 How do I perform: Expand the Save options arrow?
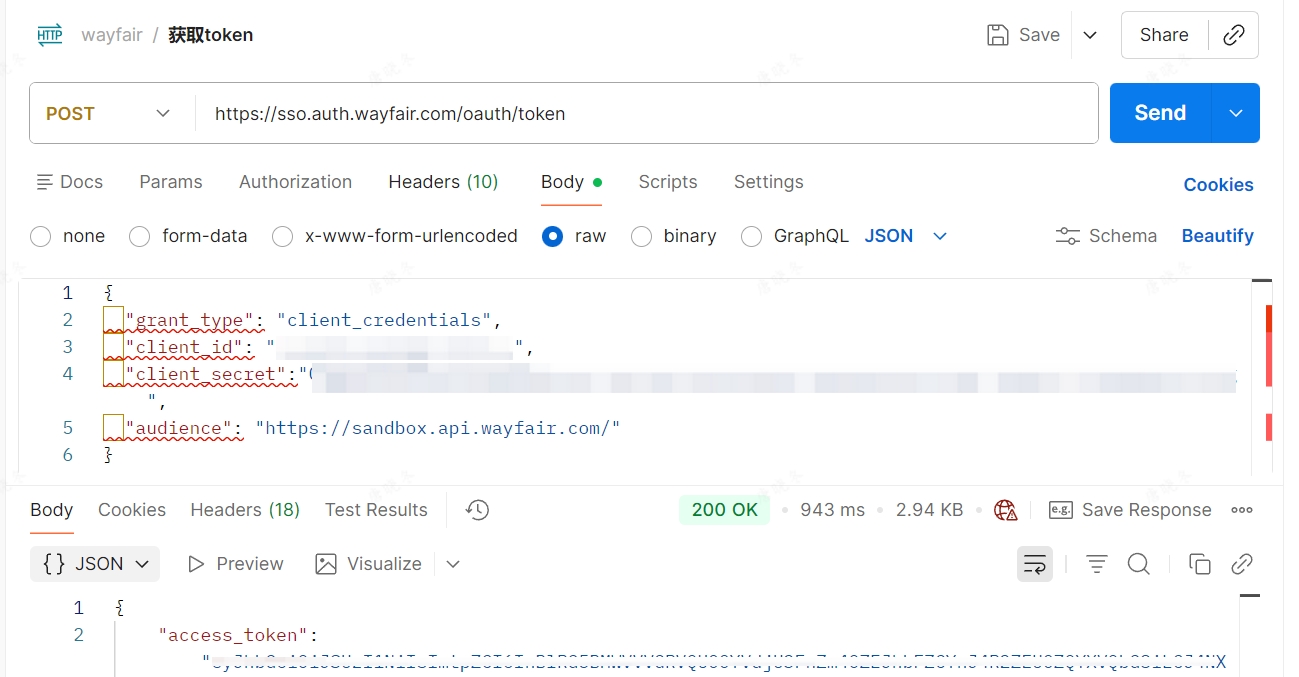click(1090, 35)
